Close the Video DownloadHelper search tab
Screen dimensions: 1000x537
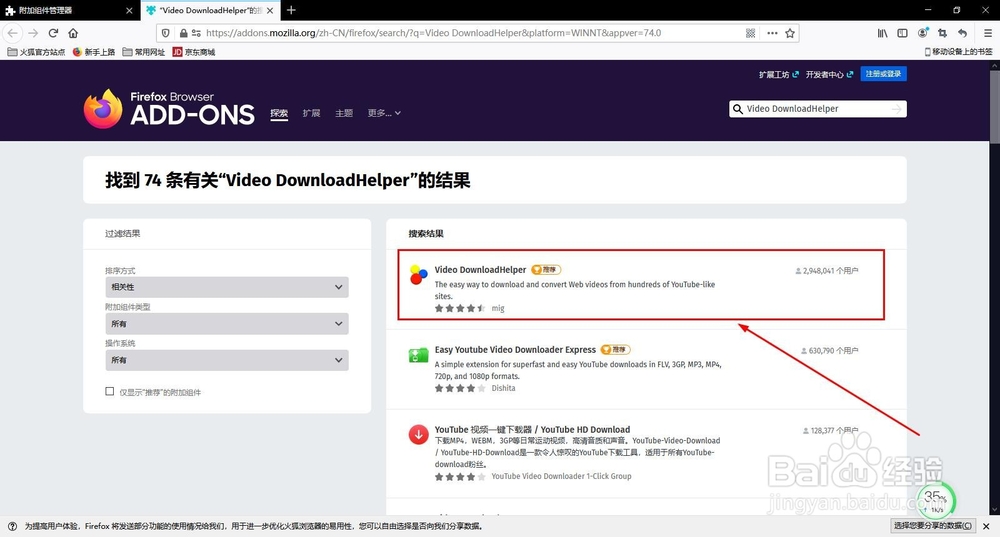pyautogui.click(x=270, y=10)
